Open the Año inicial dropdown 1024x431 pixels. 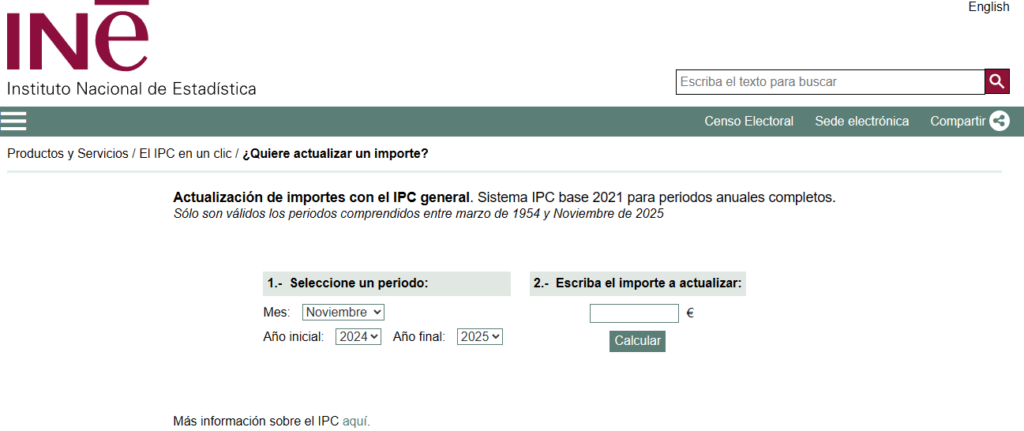[x=359, y=337]
